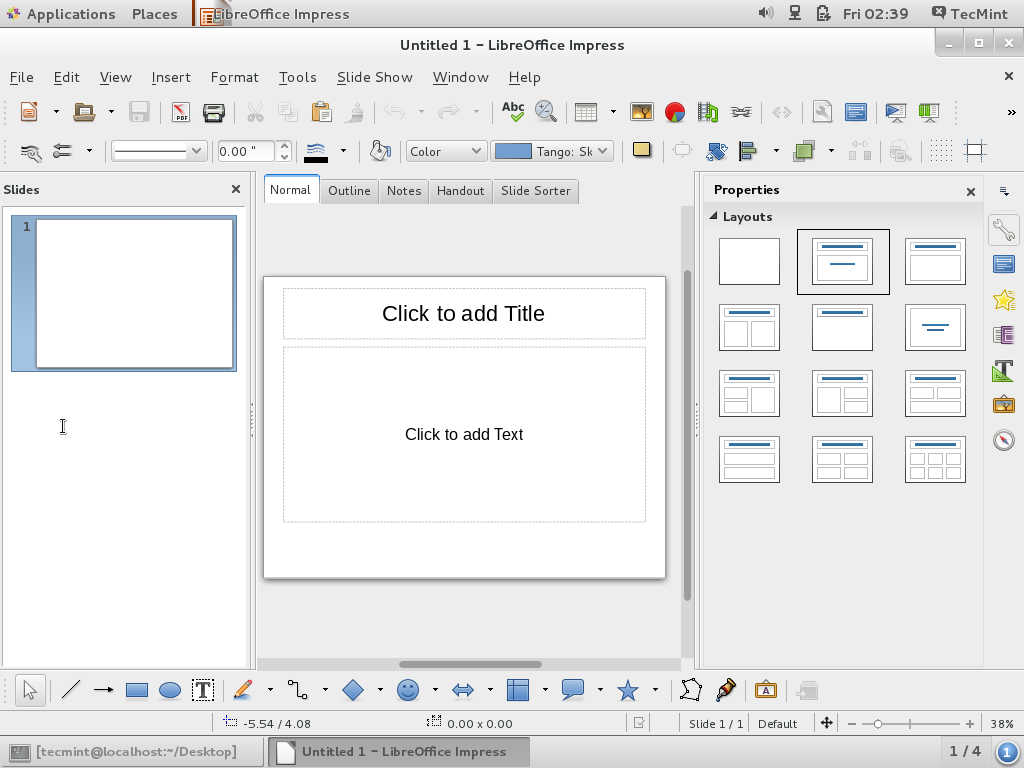The width and height of the screenshot is (1024, 768).
Task: Open the Fontwork Gallery icon
Action: 766,690
